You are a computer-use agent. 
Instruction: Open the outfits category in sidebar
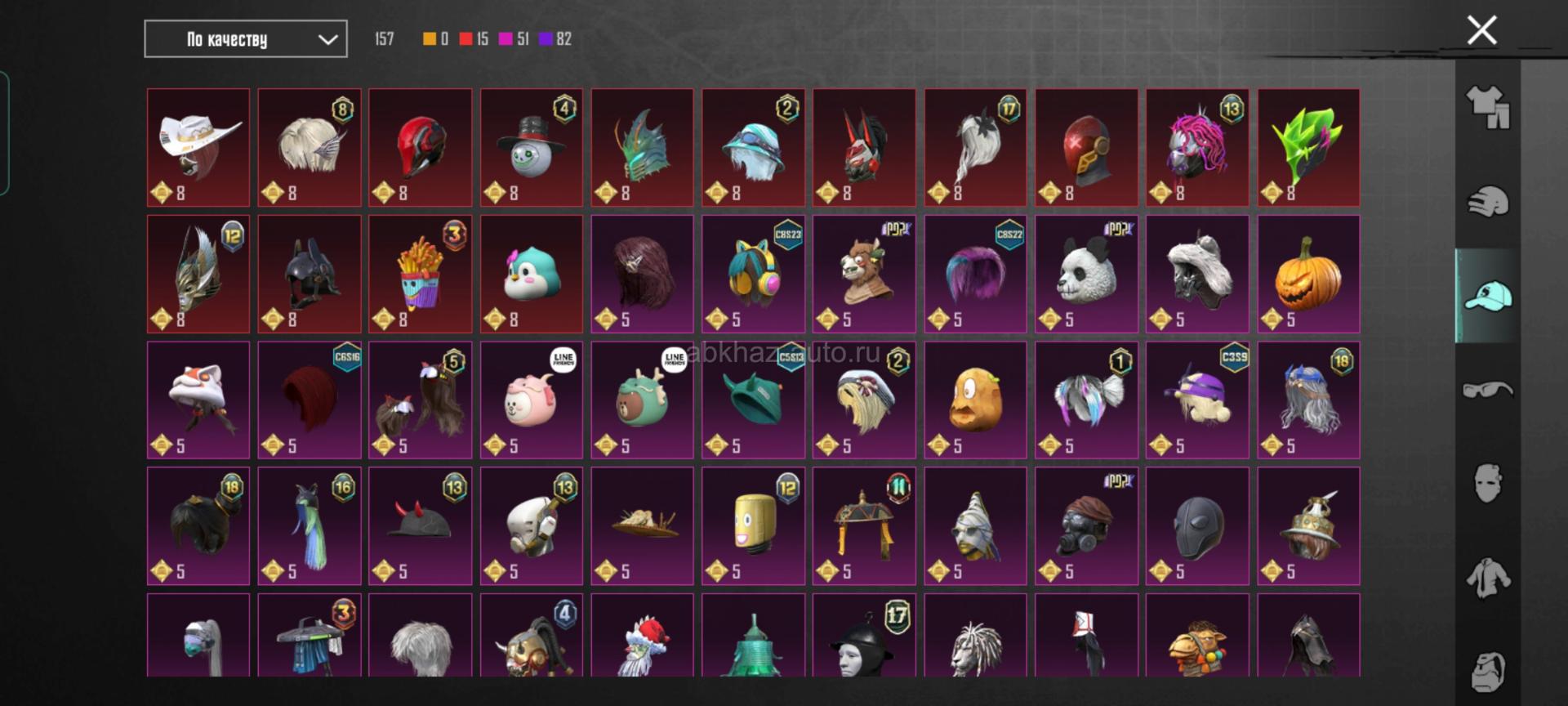coord(1488,107)
